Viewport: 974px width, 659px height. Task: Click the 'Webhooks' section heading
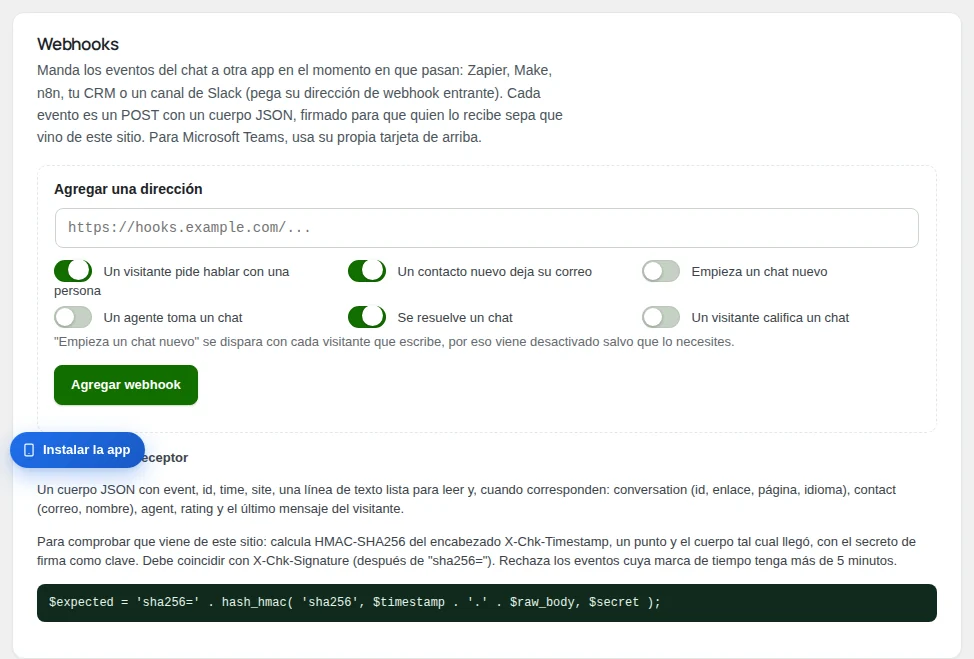[x=78, y=44]
